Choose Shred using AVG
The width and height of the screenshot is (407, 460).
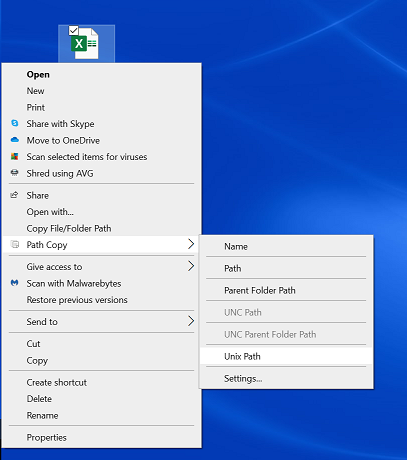click(x=101, y=173)
